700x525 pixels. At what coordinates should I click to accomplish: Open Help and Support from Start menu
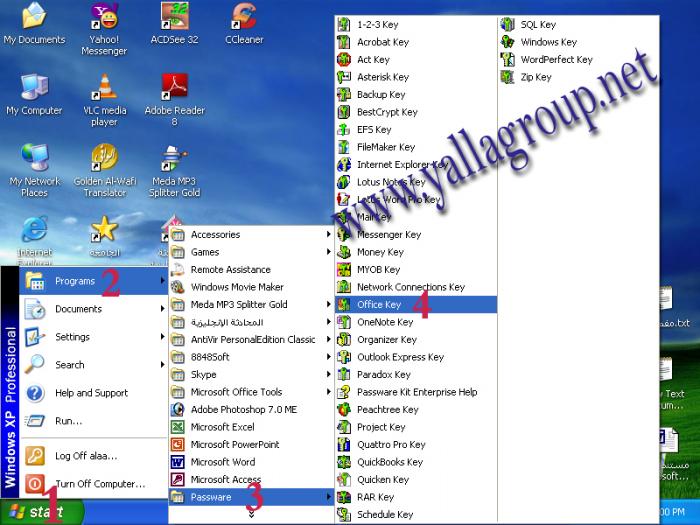(93, 393)
